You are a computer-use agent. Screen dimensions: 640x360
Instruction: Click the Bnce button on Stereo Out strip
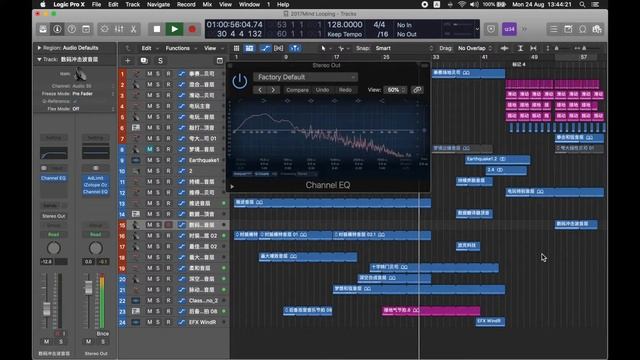tap(102, 333)
